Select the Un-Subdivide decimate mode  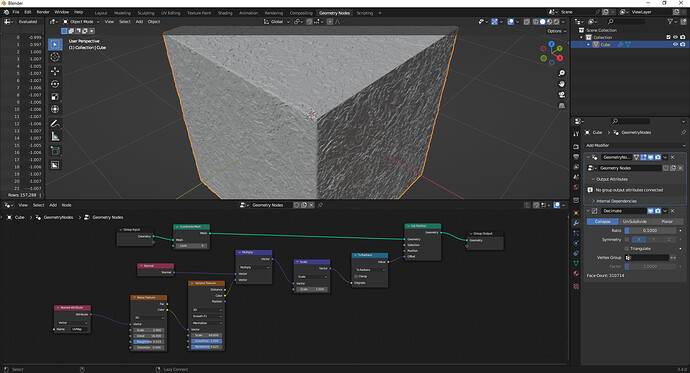(x=635, y=222)
